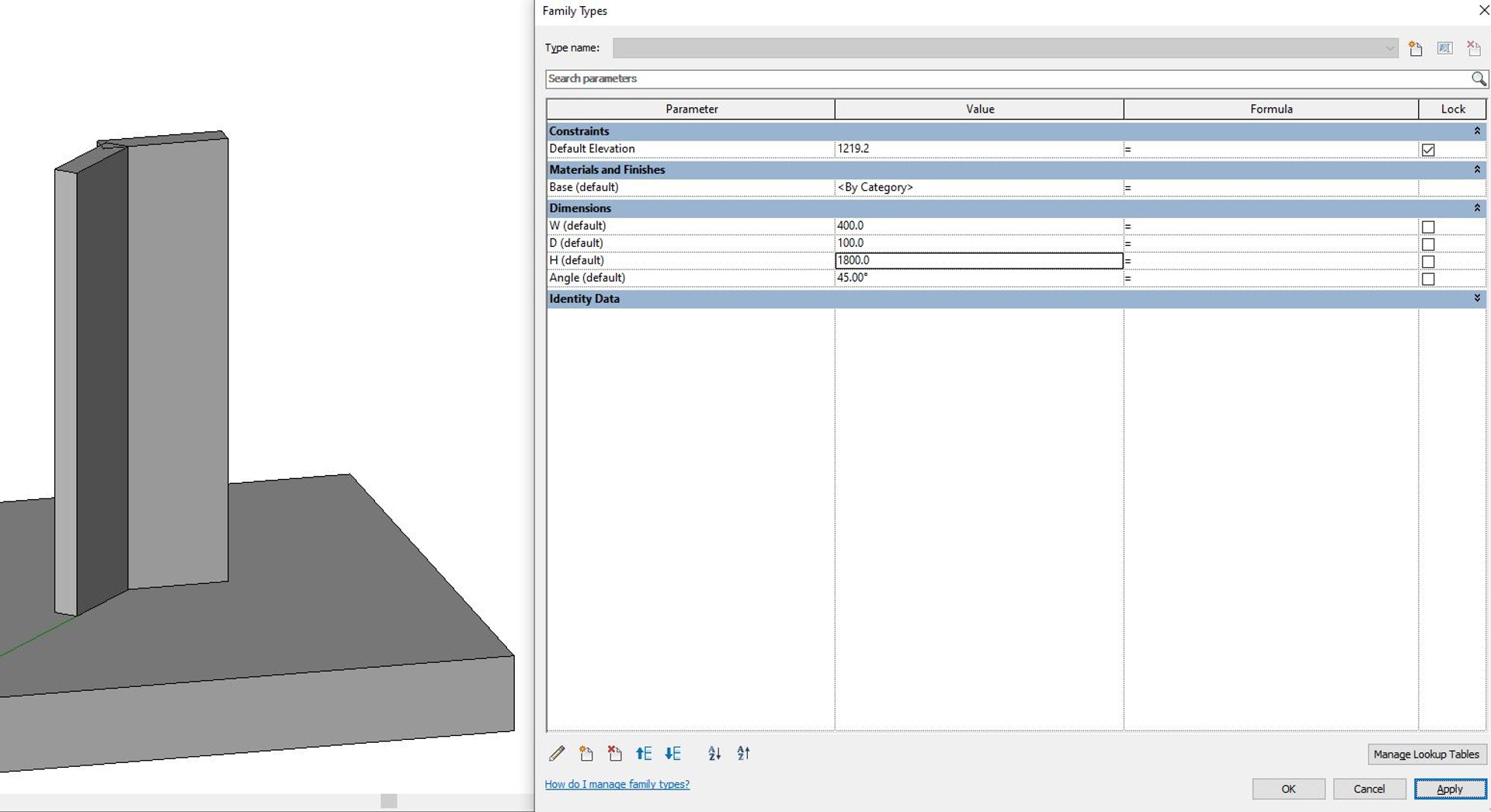Move parameter down with the arrow icon
The height and width of the screenshot is (812, 1491).
coord(673,753)
